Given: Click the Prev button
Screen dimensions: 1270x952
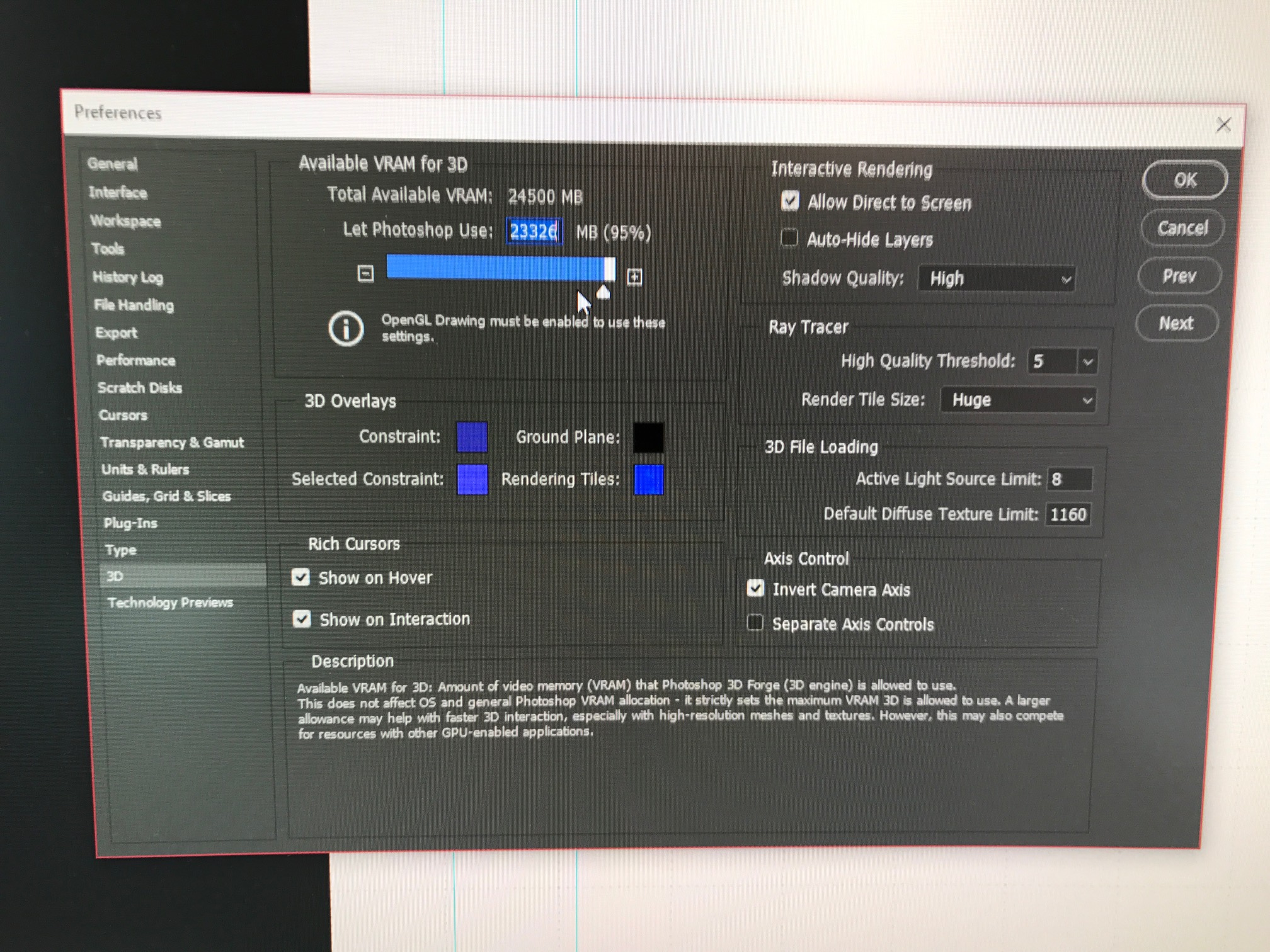Looking at the screenshot, I should pyautogui.click(x=1179, y=276).
